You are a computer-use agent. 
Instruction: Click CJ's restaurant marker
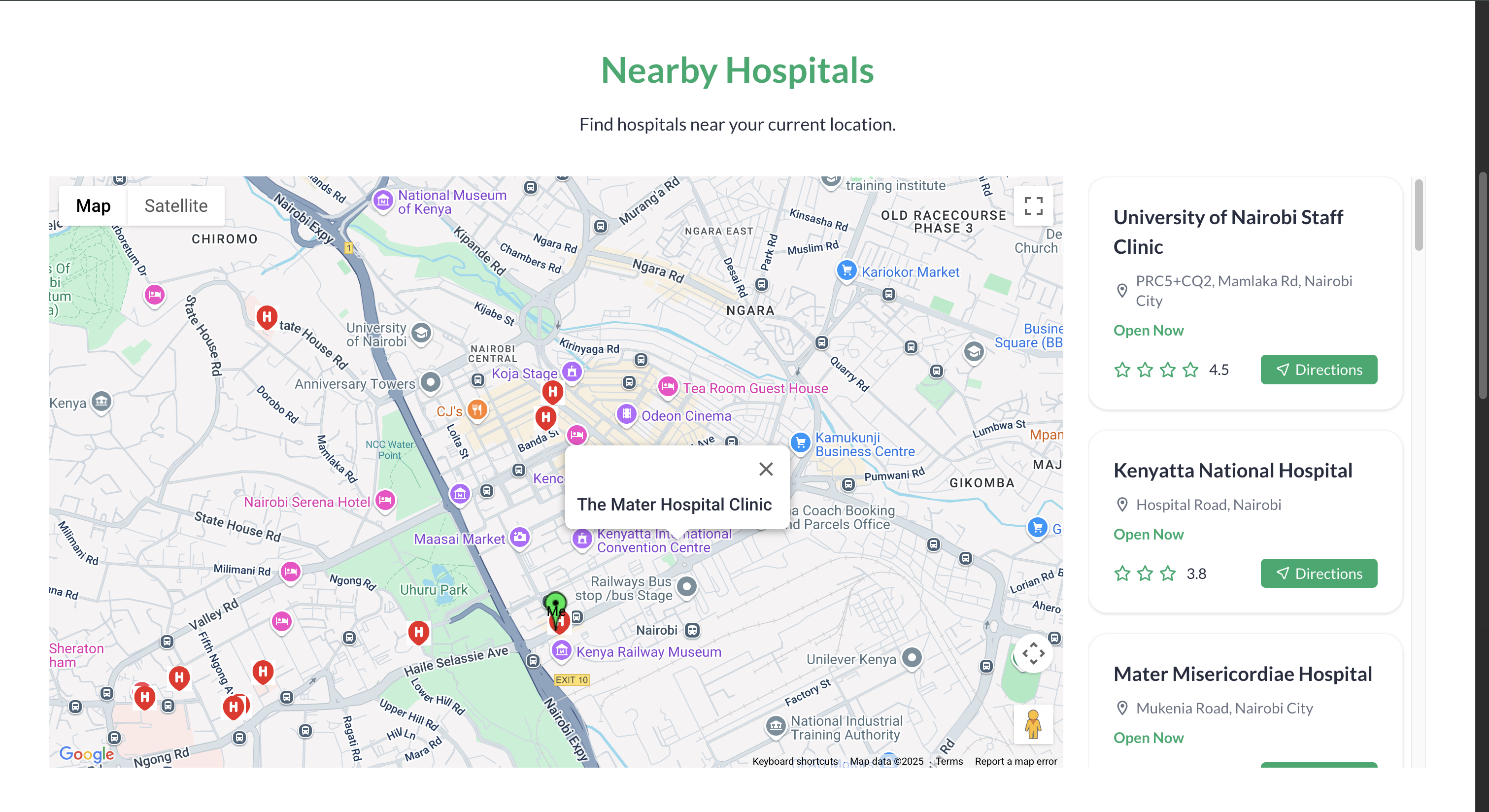point(477,410)
